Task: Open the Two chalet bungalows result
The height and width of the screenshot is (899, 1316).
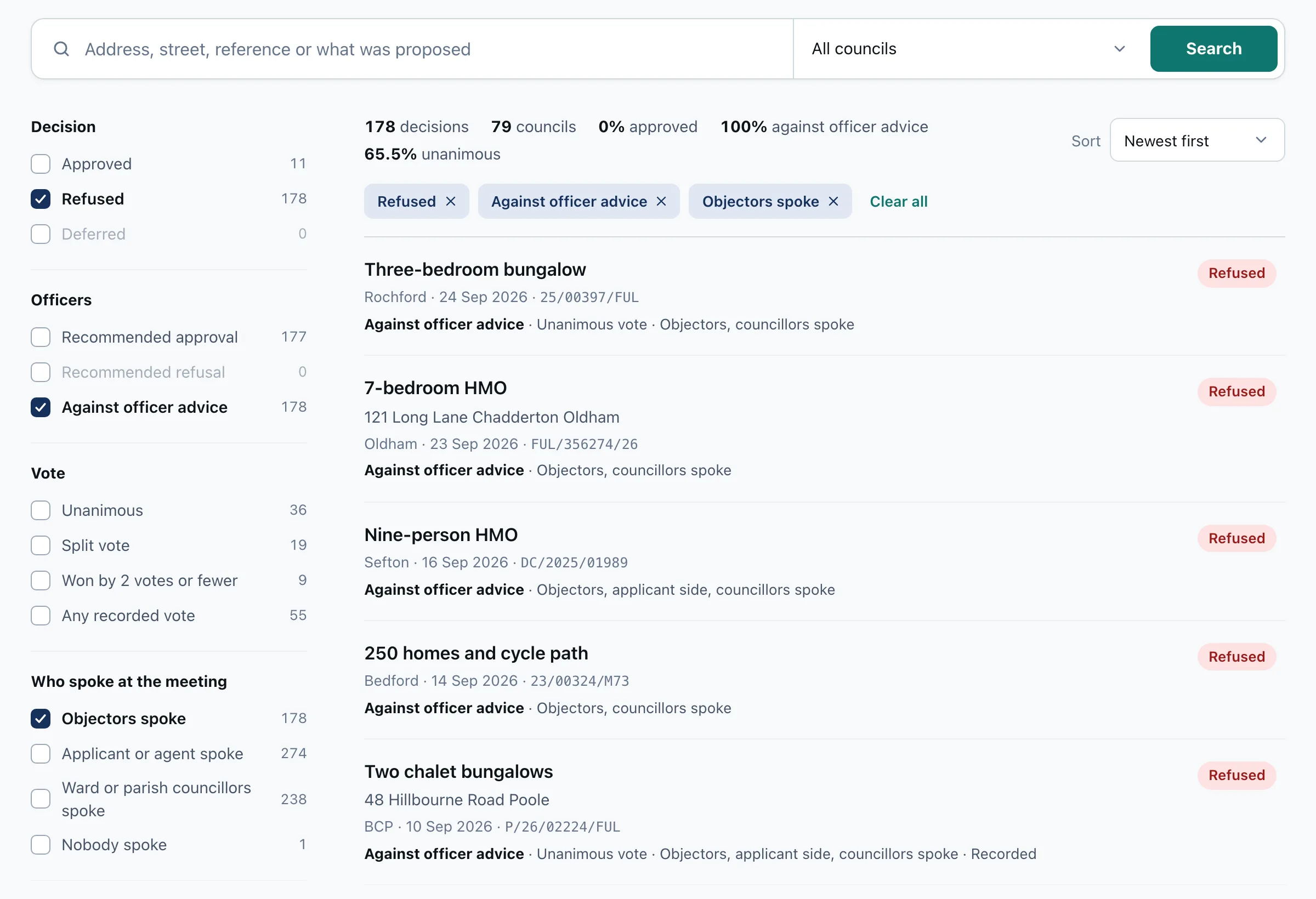Action: tap(458, 772)
